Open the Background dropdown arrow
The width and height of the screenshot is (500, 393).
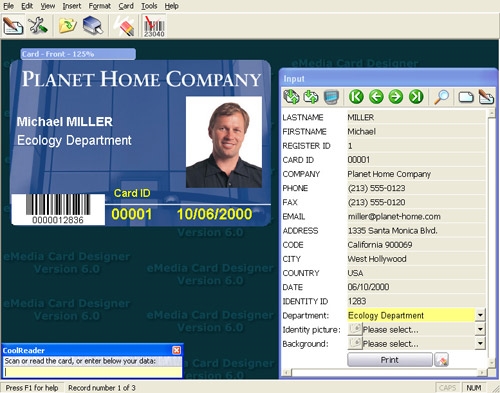click(x=480, y=343)
